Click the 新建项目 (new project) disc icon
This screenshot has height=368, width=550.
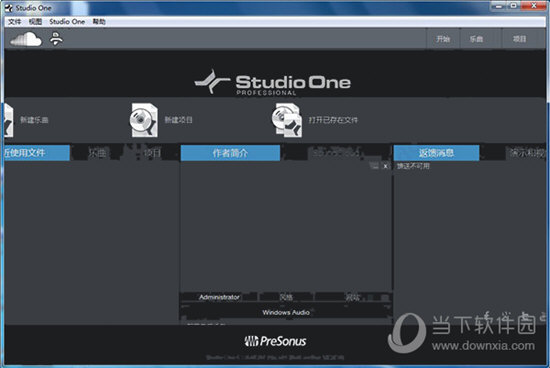point(144,120)
